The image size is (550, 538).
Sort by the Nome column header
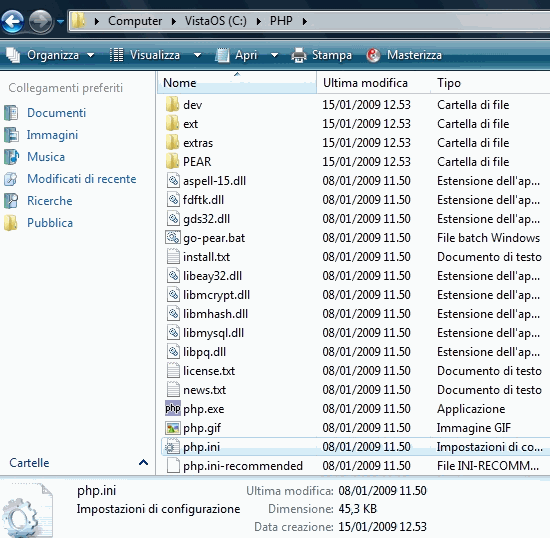(237, 83)
